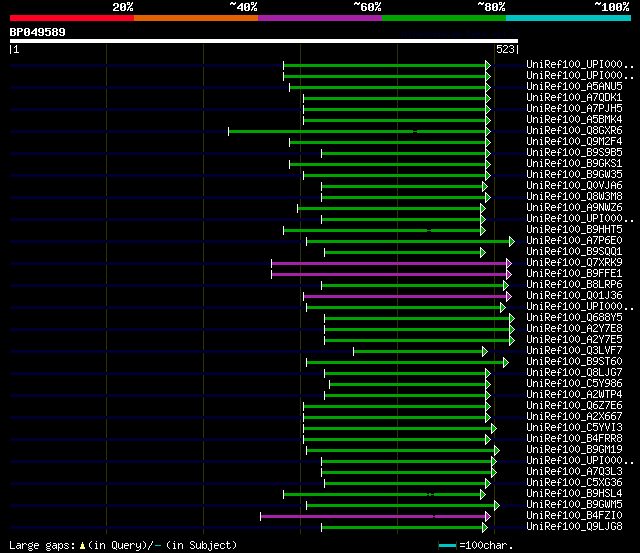Click the purple alignment bar in the Q7XRK9 row
Screen dimensions: 640x553
390,263
